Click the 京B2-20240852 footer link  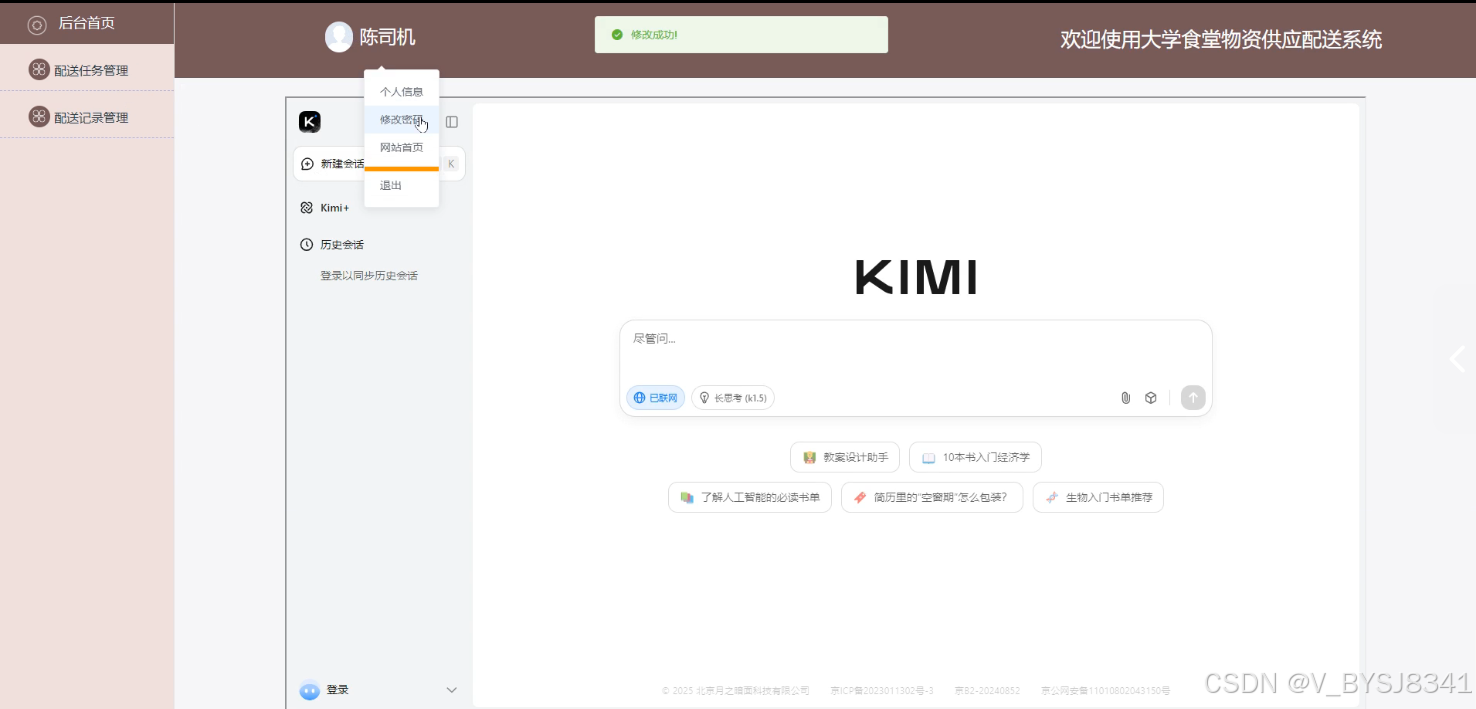[987, 691]
